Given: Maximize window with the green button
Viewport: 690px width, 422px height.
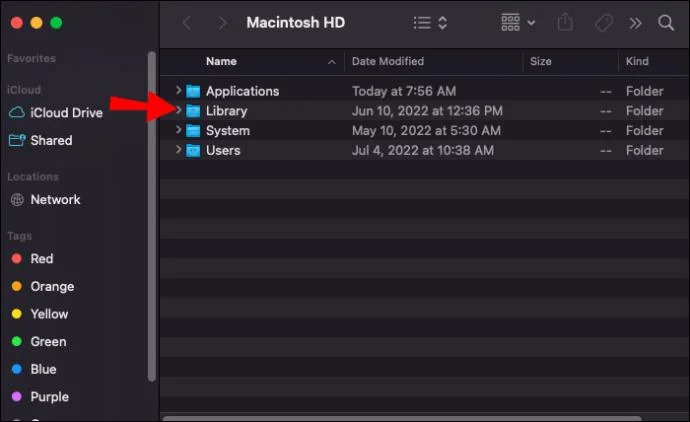Looking at the screenshot, I should click(x=56, y=23).
